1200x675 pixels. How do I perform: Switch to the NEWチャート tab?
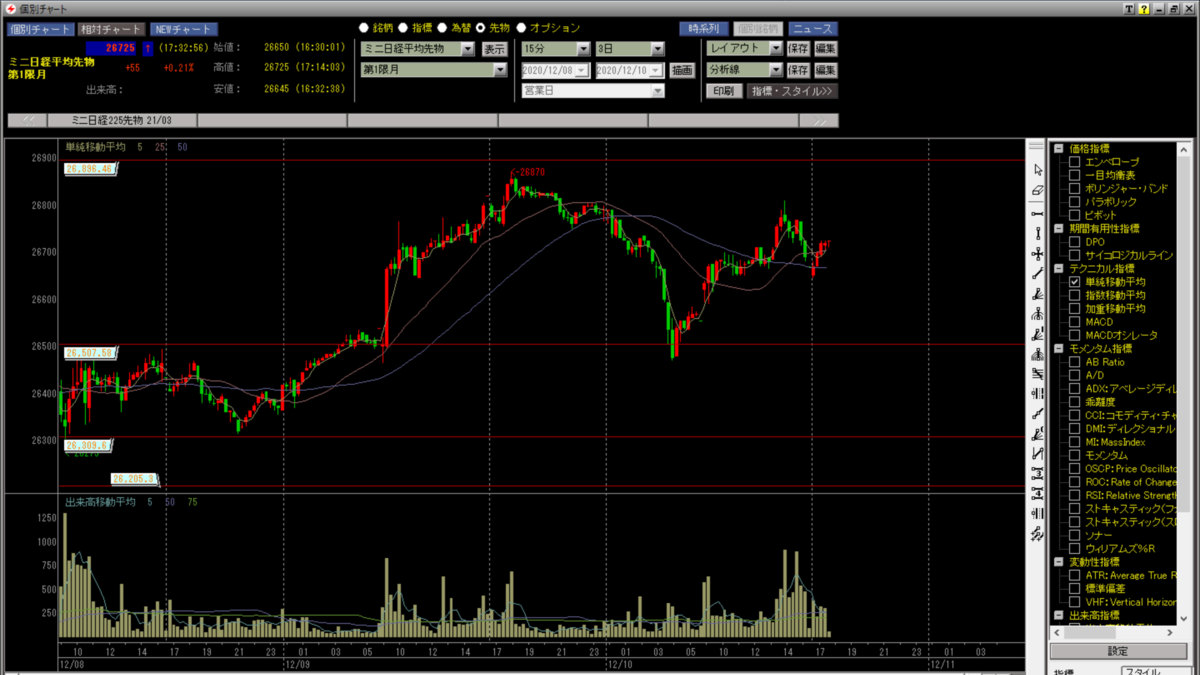tap(183, 29)
